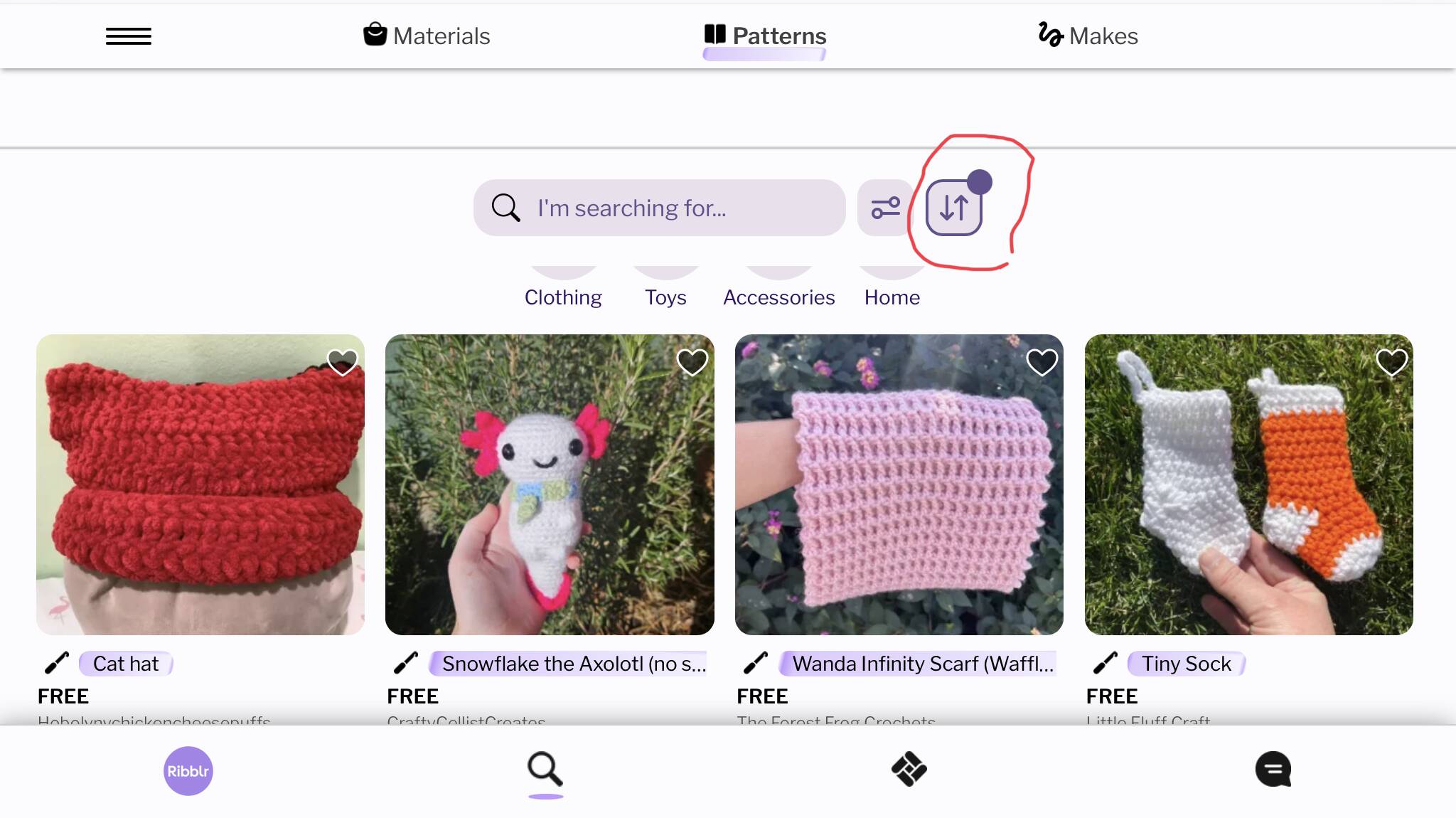Viewport: 1456px width, 818px height.
Task: Open the chat messages icon
Action: (1273, 770)
